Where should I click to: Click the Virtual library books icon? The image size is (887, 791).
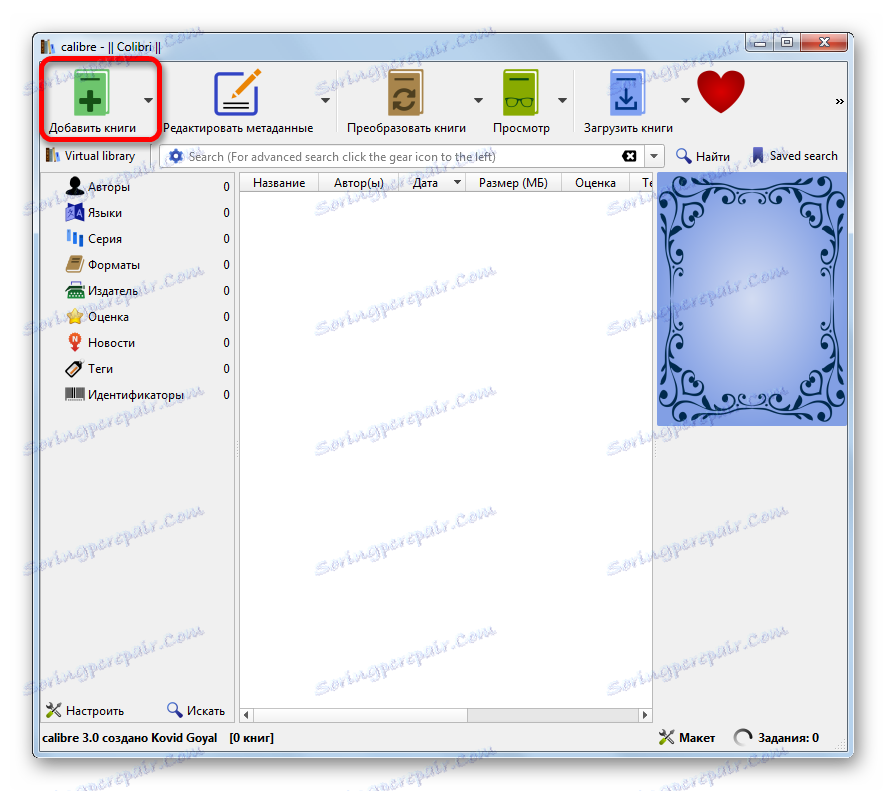(53, 155)
